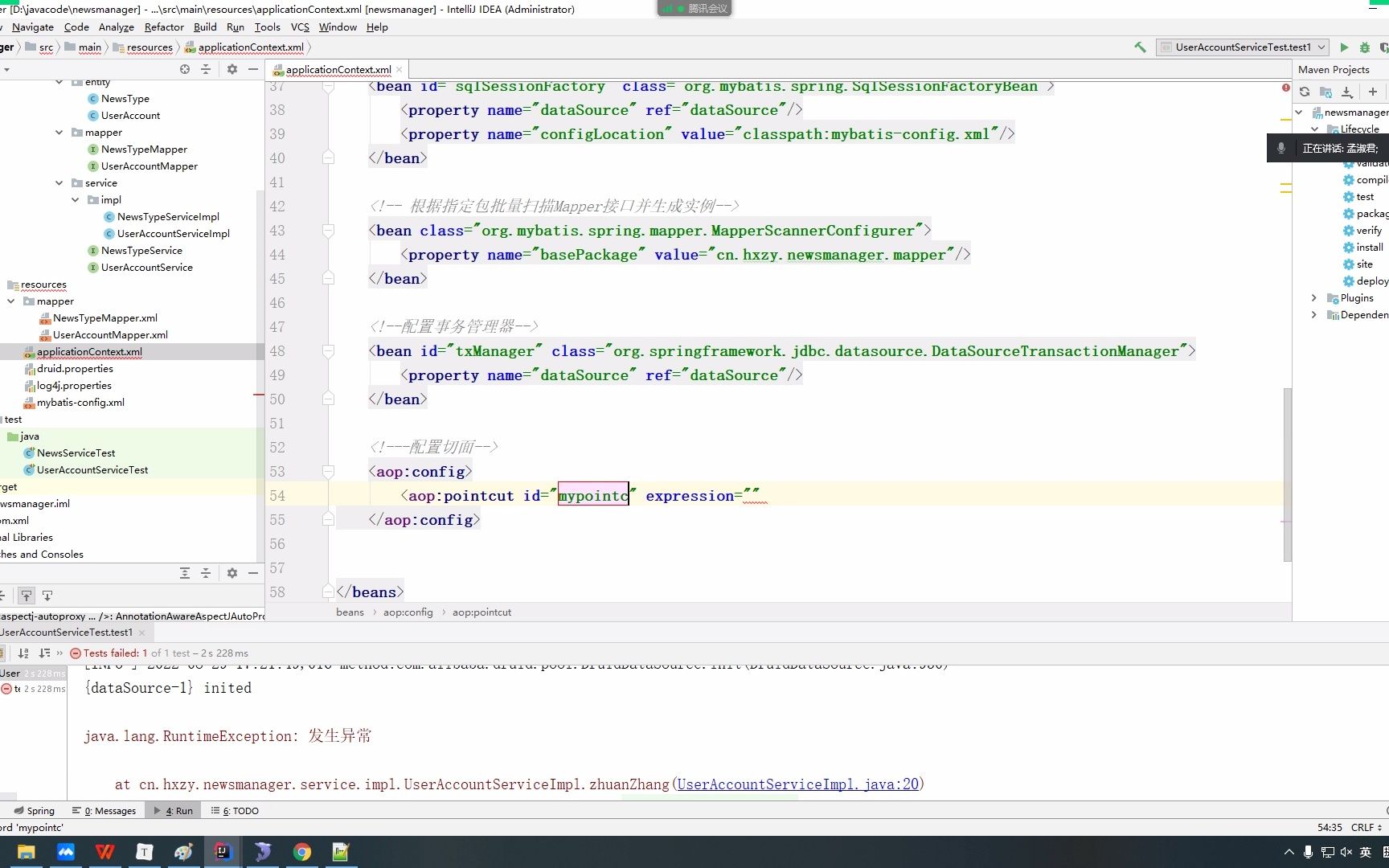Open the Spring tool window button
Image resolution: width=1389 pixels, height=868 pixels.
35,811
